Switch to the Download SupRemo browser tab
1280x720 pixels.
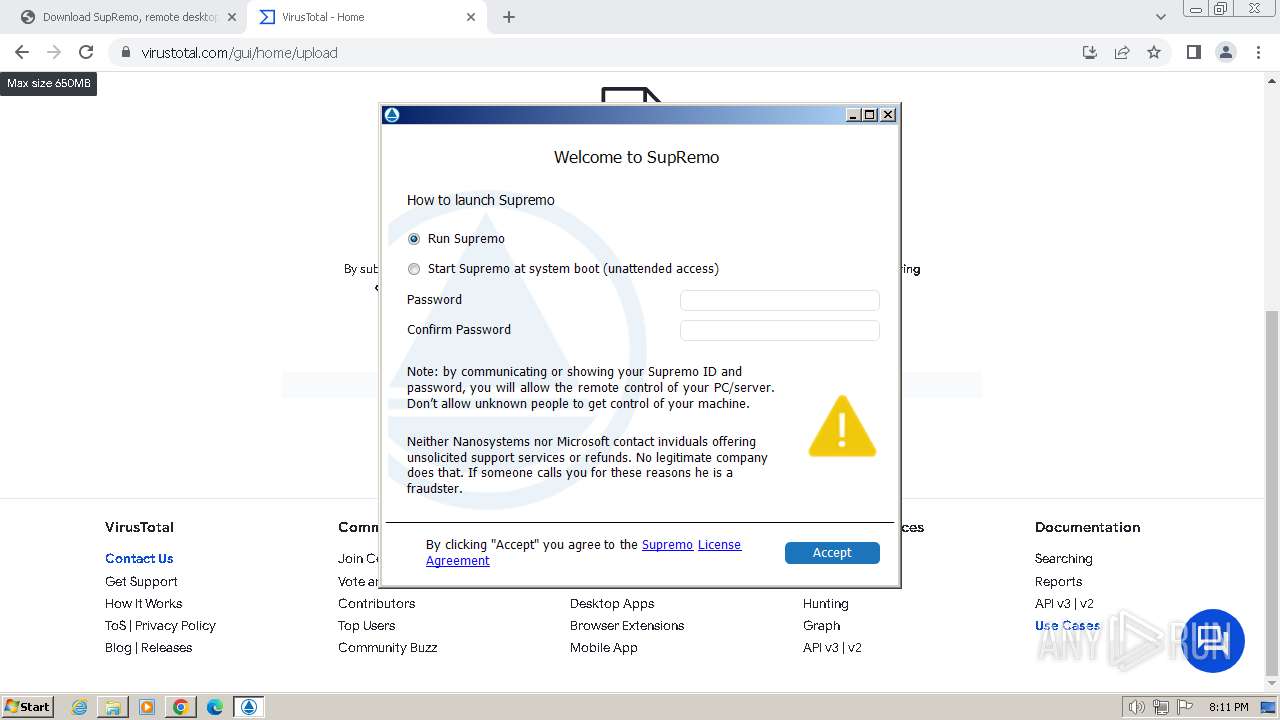(130, 17)
